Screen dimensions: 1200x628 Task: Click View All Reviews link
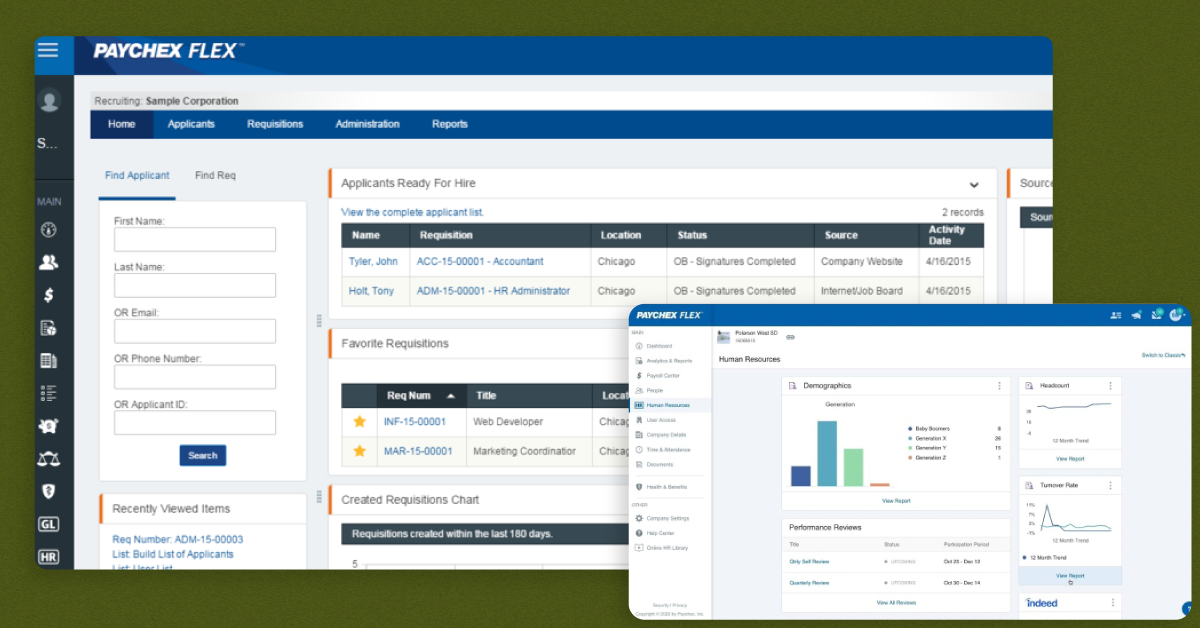(896, 603)
